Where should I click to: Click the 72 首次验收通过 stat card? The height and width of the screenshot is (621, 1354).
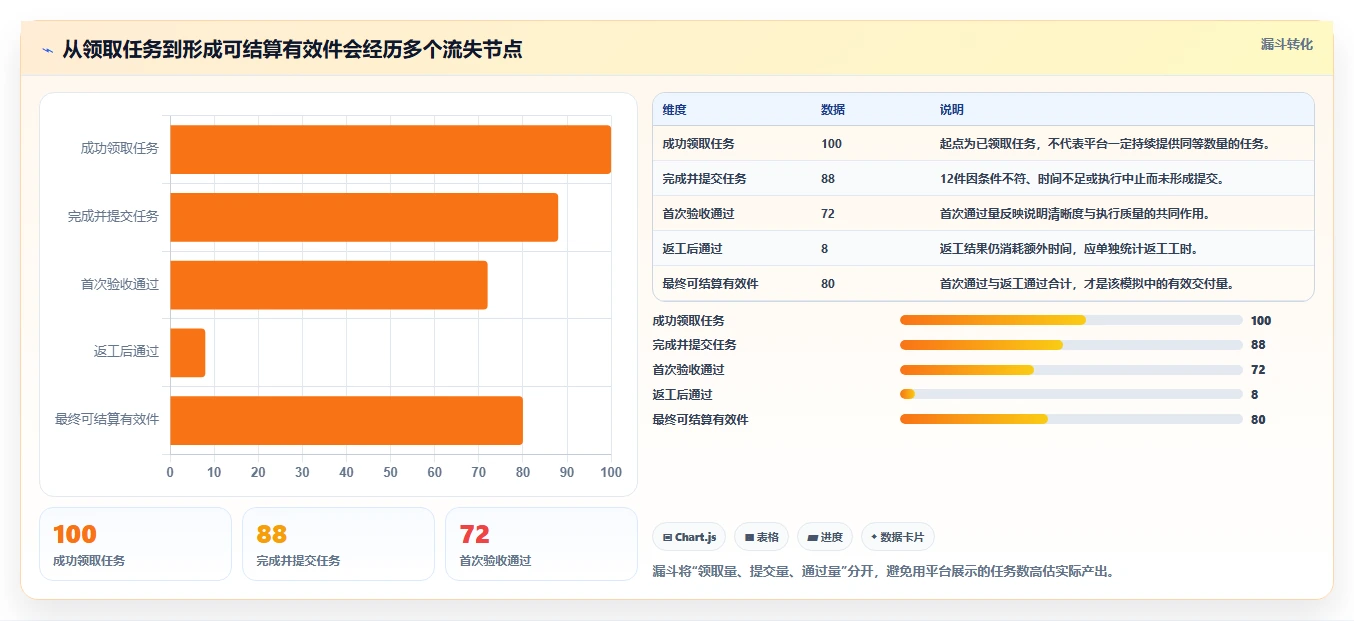click(541, 544)
